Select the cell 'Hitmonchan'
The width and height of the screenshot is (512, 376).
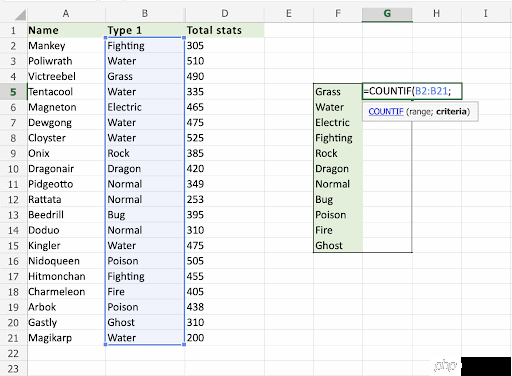coord(66,276)
